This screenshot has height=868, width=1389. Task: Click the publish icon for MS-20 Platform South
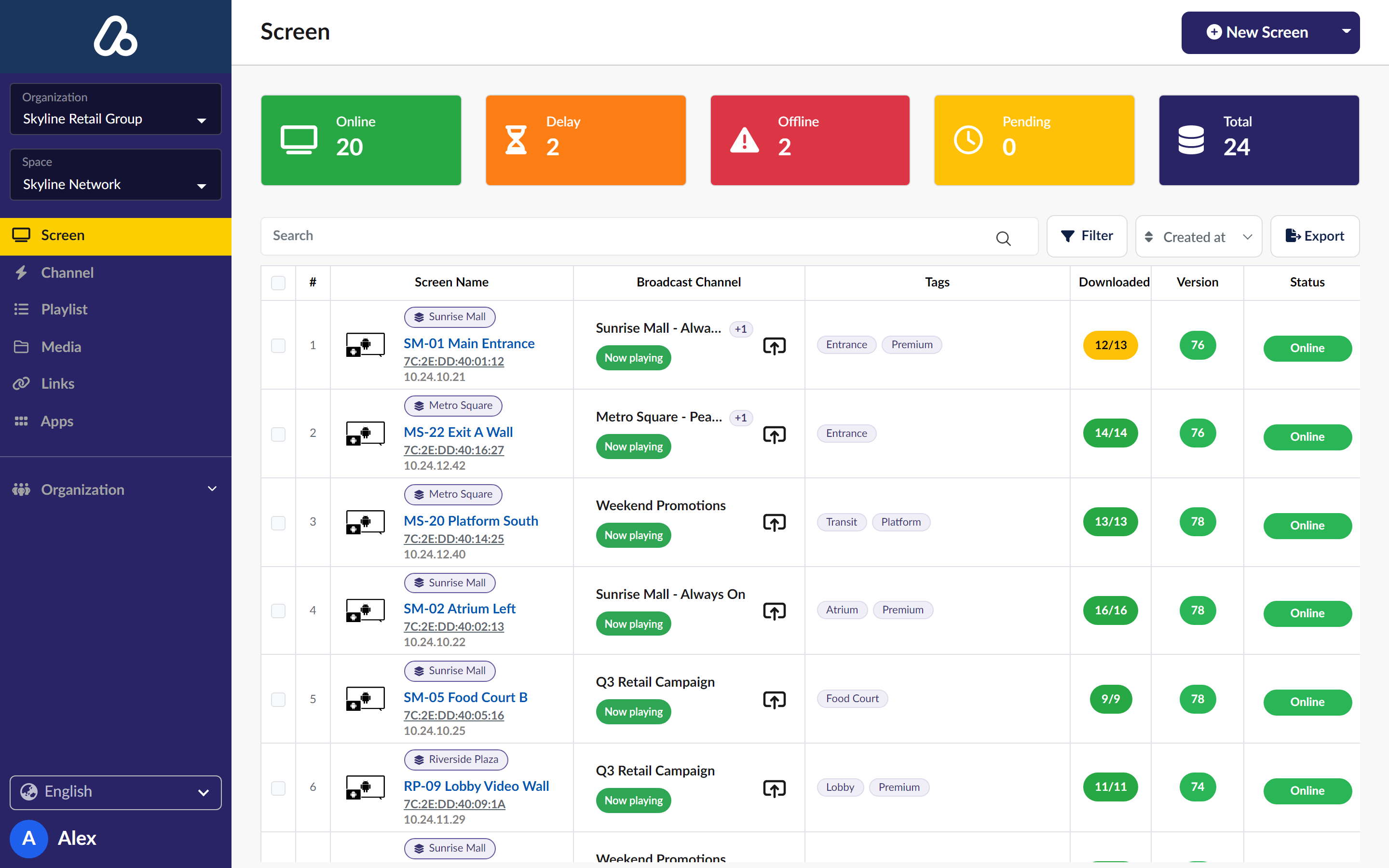click(774, 523)
